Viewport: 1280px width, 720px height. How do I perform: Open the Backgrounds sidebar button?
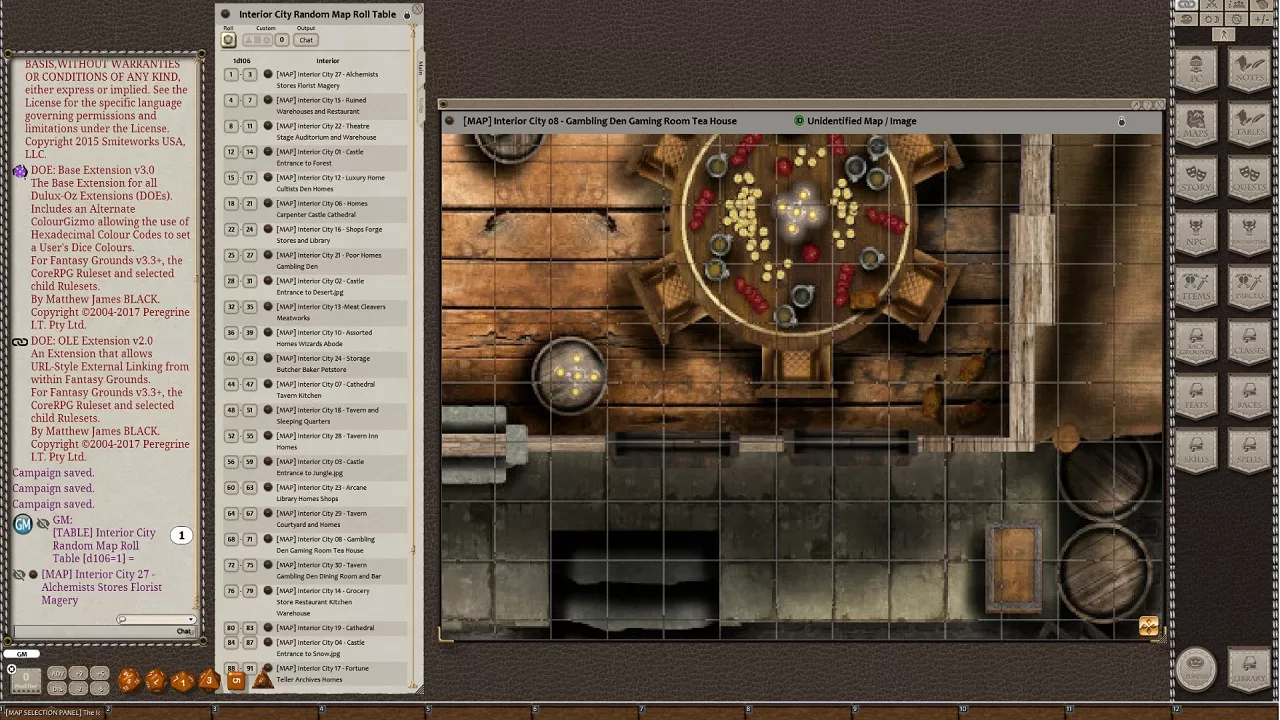click(1196, 344)
